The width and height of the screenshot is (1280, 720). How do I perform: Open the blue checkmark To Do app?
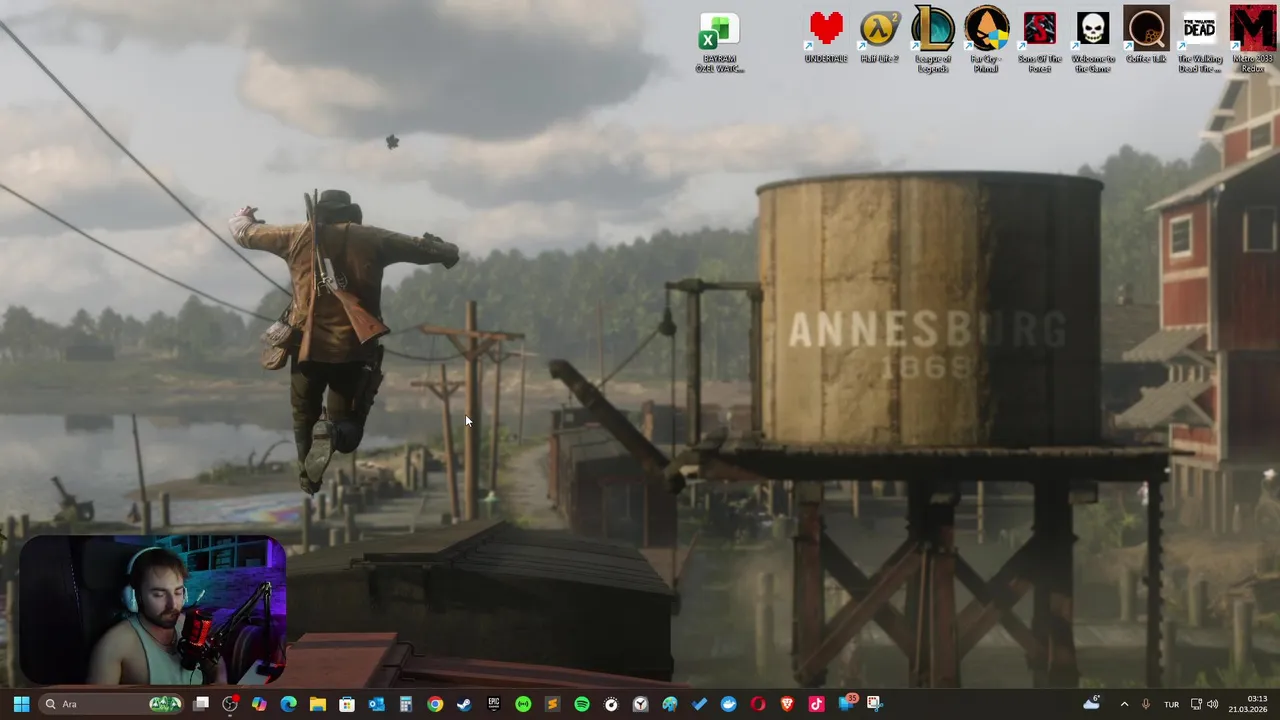[x=699, y=704]
